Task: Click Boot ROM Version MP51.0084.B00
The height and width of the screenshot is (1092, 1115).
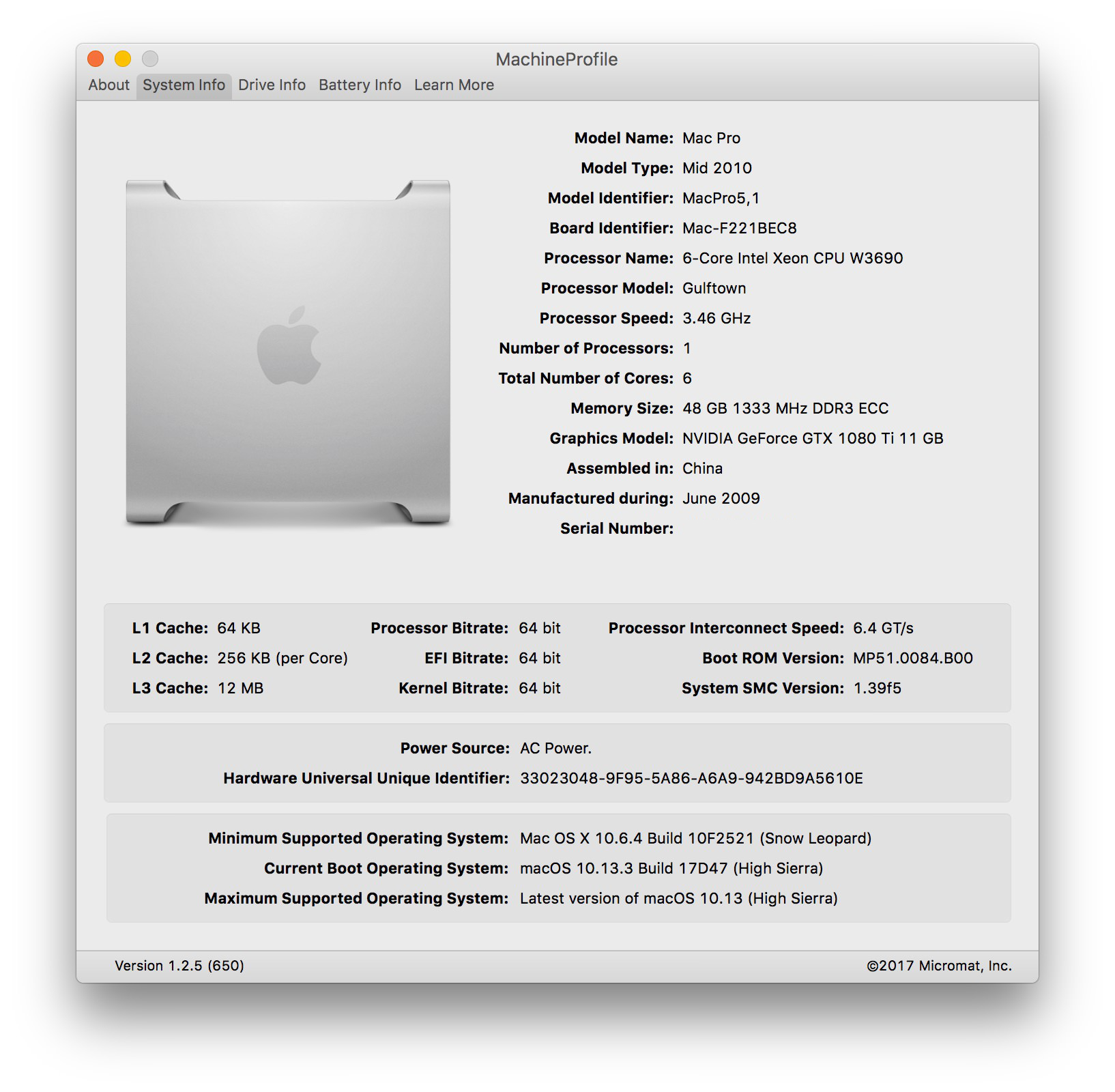Action: click(913, 658)
